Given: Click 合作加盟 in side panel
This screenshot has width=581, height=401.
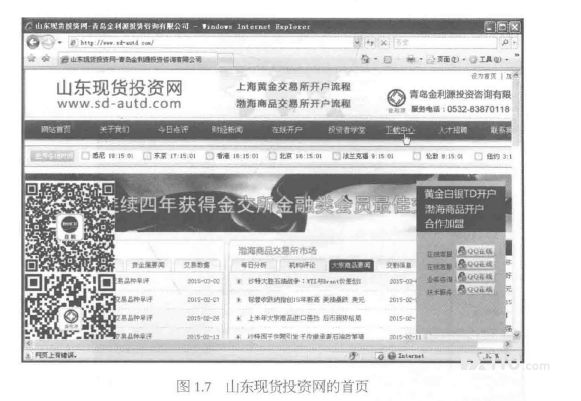Looking at the screenshot, I should tap(444, 224).
